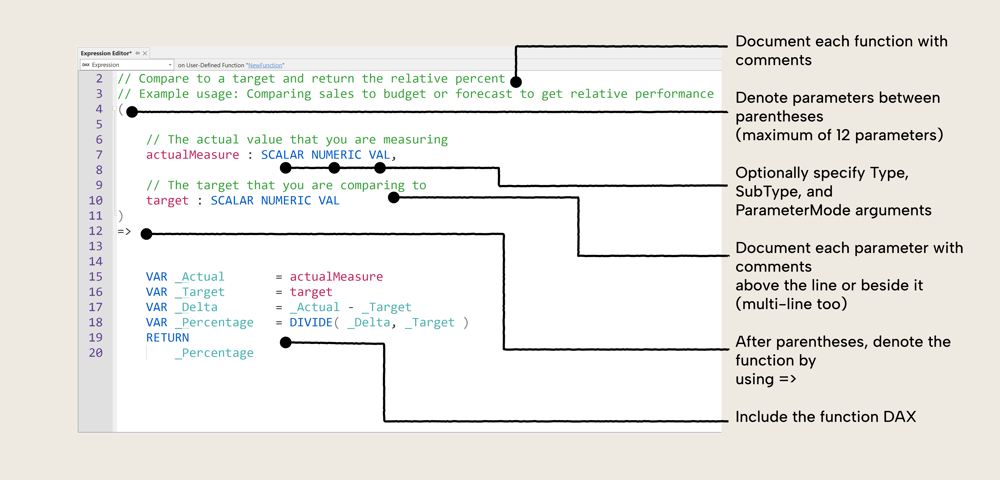Image resolution: width=1000 pixels, height=480 pixels.
Task: Collapse the code block at line 4
Action: [x=114, y=109]
